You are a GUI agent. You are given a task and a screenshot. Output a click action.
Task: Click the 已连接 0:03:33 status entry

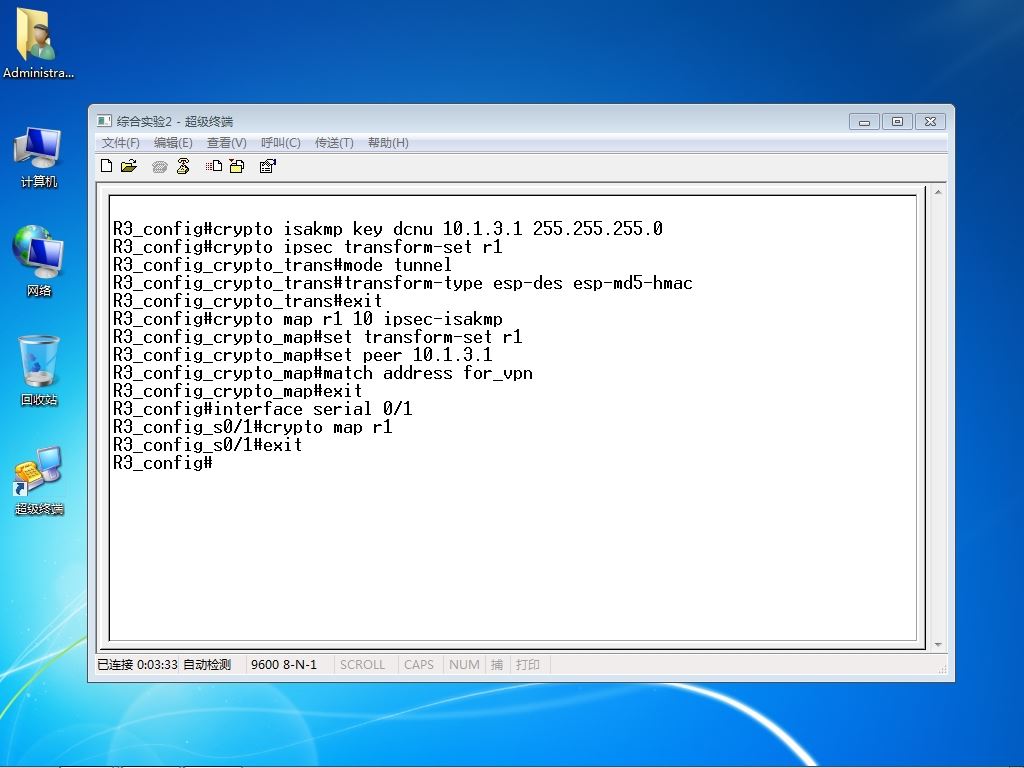(137, 664)
